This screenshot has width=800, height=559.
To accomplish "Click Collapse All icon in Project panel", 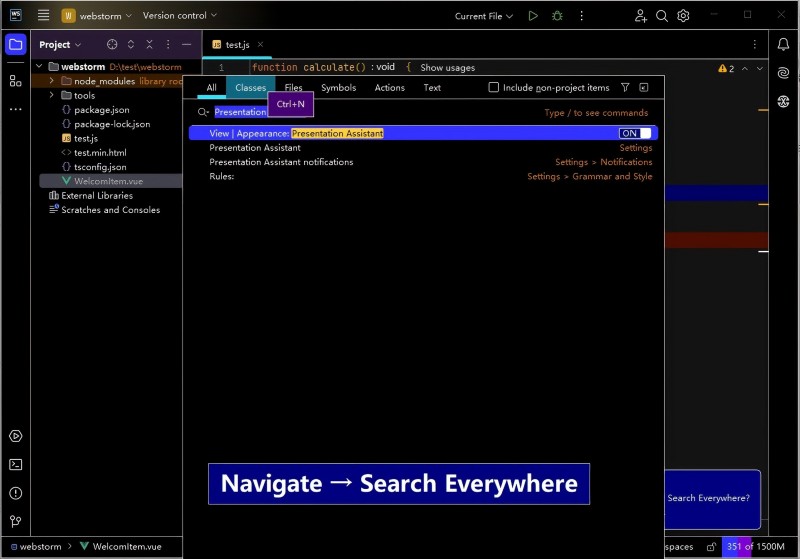I will [149, 44].
